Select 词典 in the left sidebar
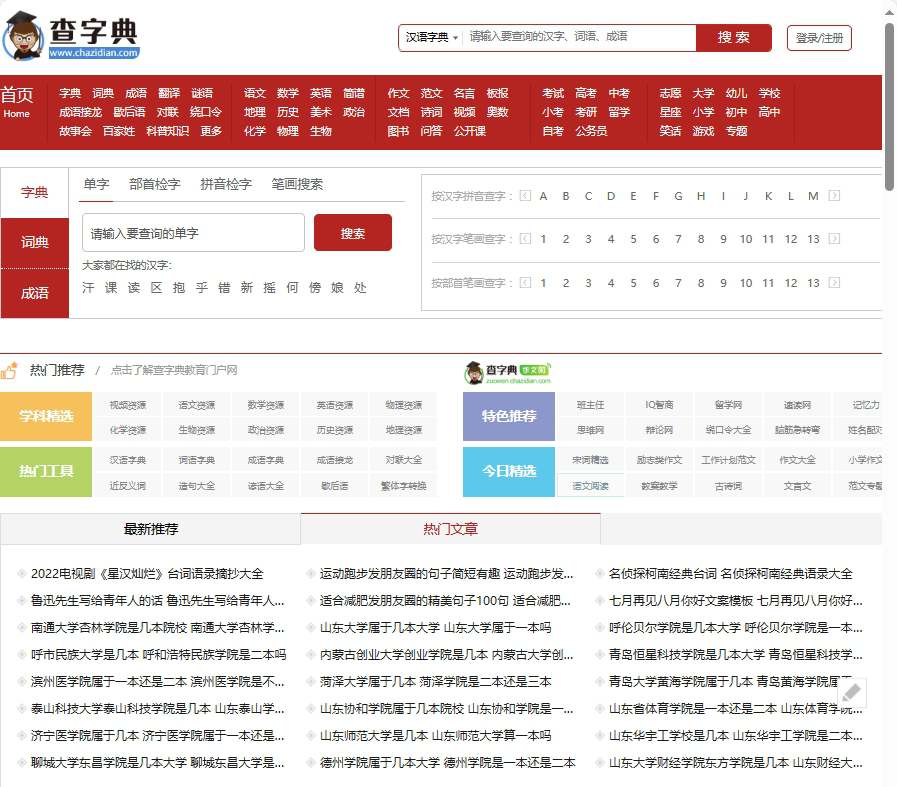The width and height of the screenshot is (897, 787). (34, 241)
